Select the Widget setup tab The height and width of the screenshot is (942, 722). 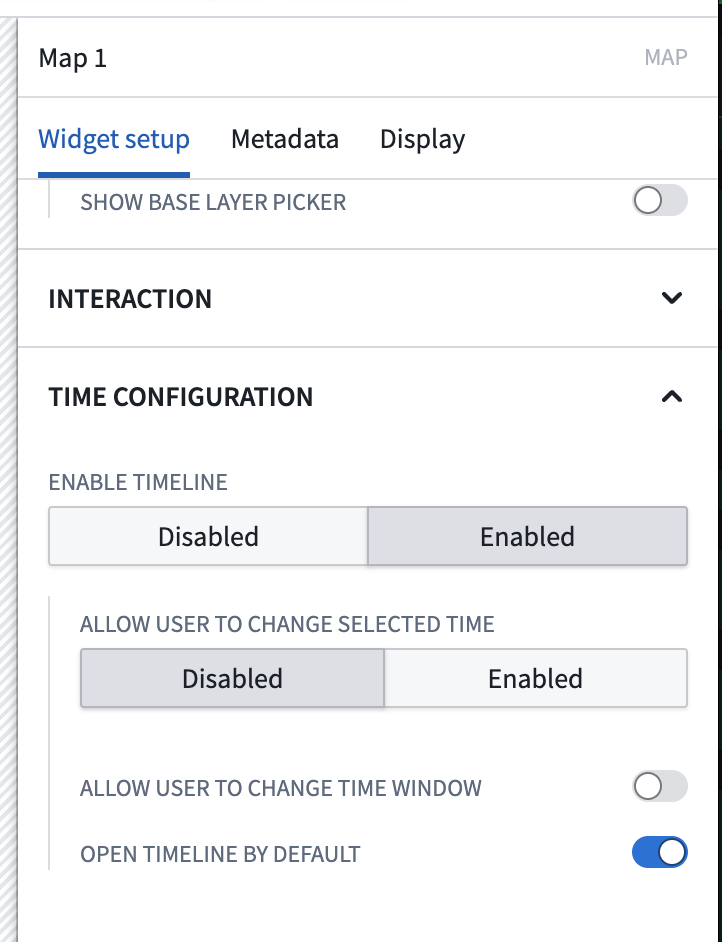(x=113, y=139)
